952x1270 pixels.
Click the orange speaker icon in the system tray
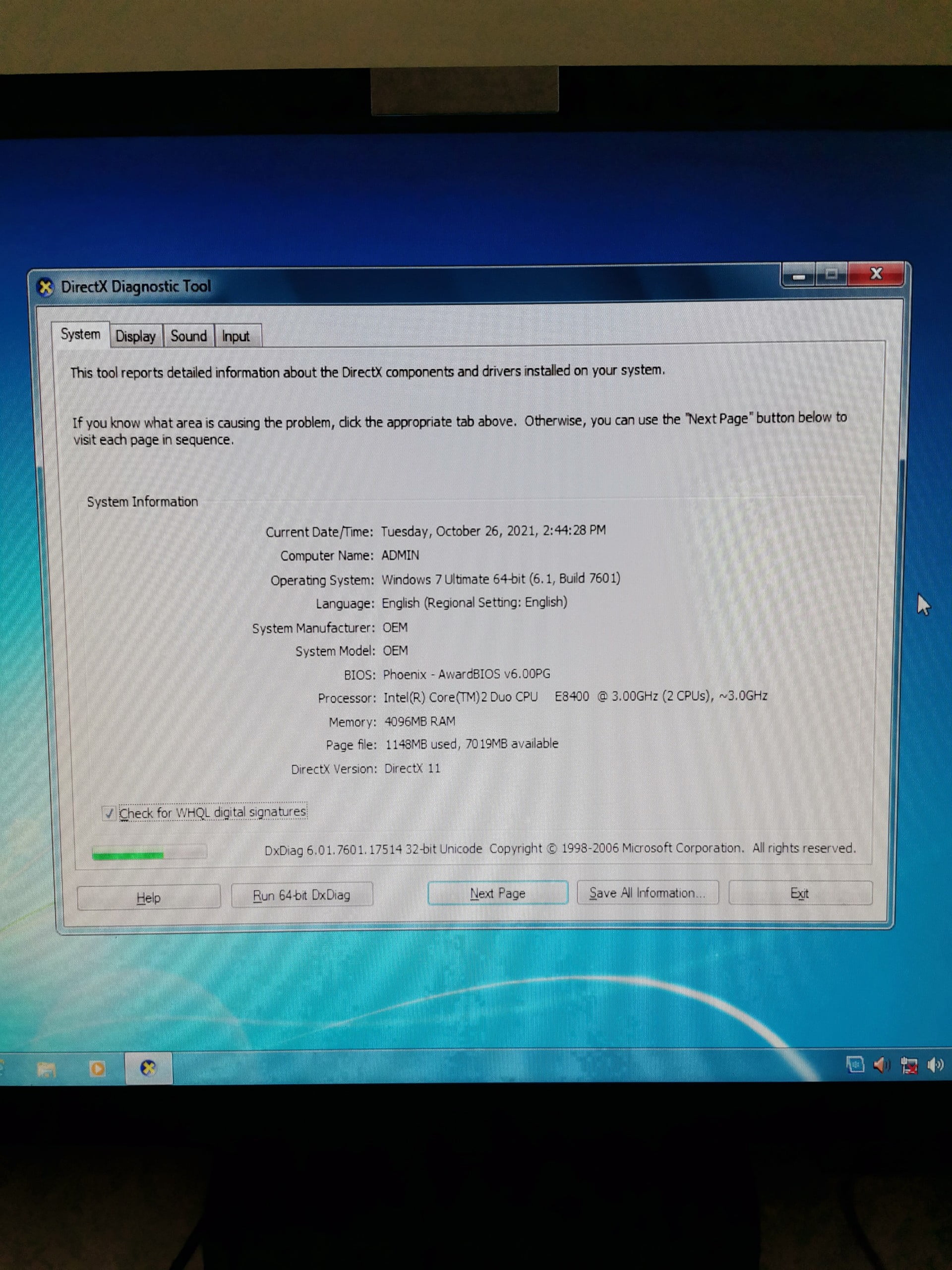click(x=882, y=1066)
